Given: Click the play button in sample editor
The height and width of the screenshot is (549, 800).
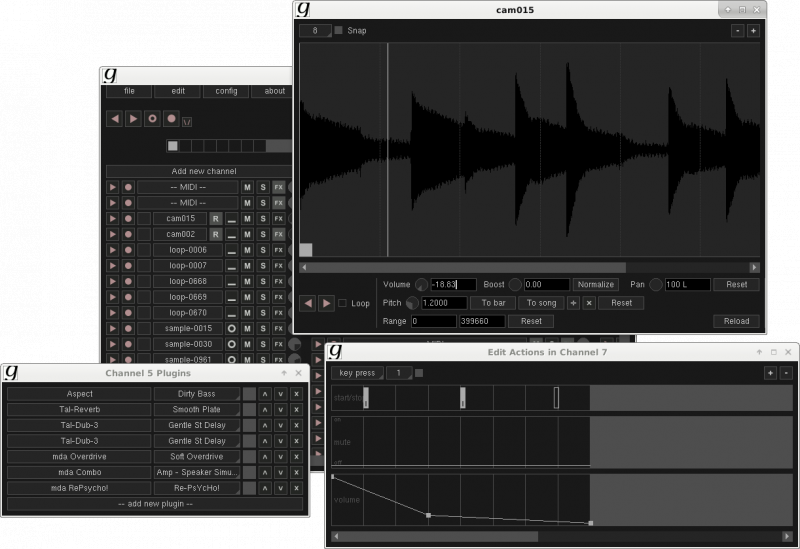Looking at the screenshot, I should click(327, 304).
